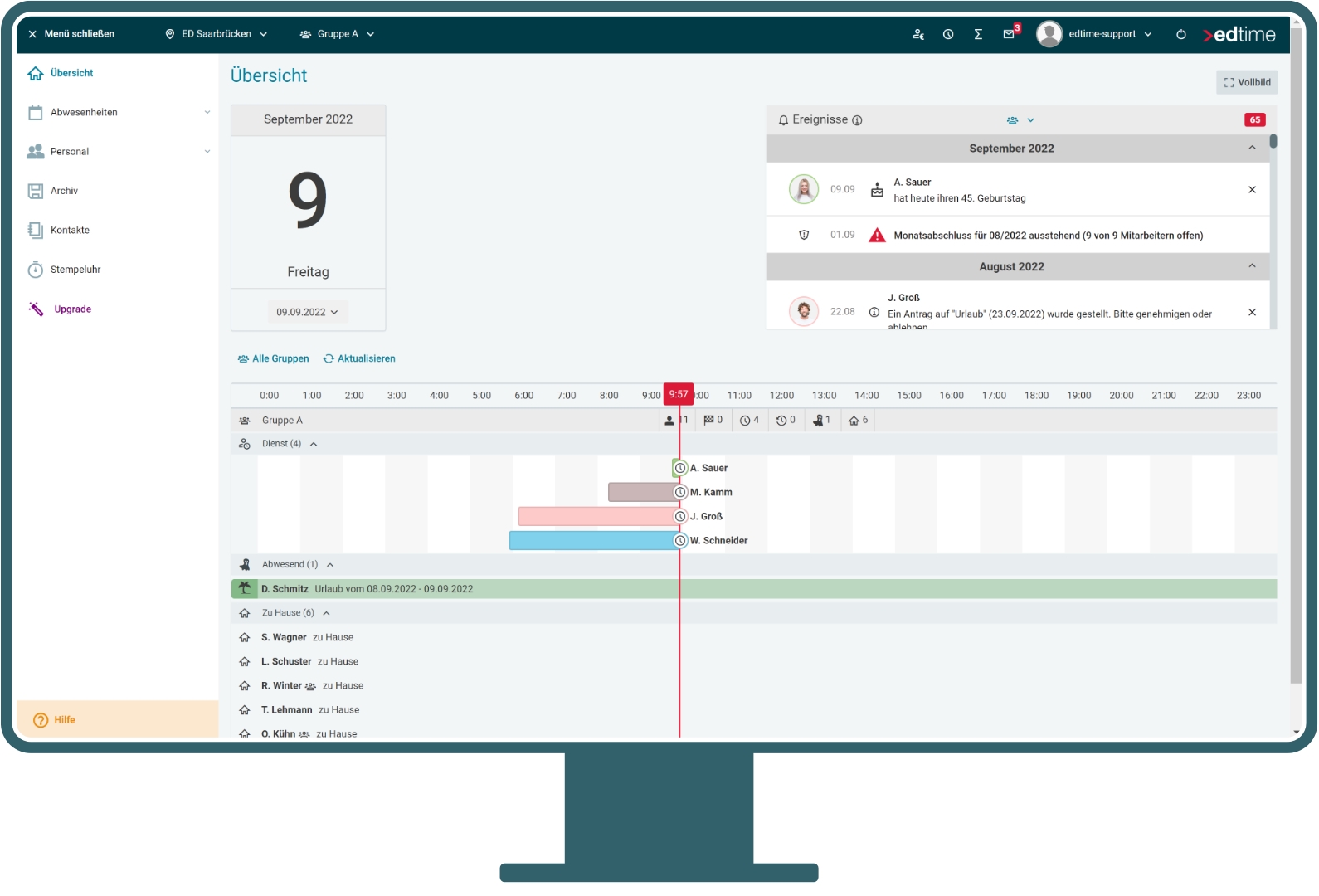The image size is (1319, 896).
Task: Click the red warning icon for Monatsabschluss
Action: pos(877,236)
